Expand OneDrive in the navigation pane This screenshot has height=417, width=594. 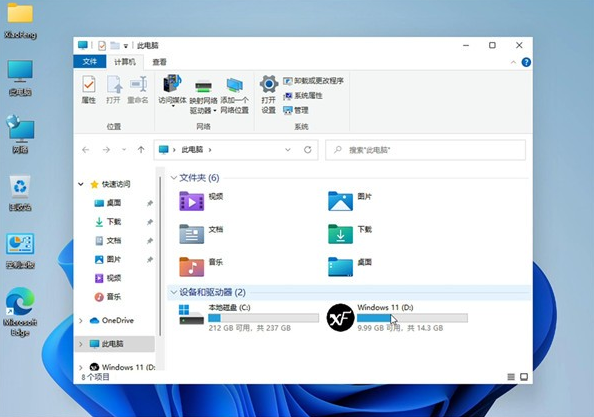(x=81, y=320)
